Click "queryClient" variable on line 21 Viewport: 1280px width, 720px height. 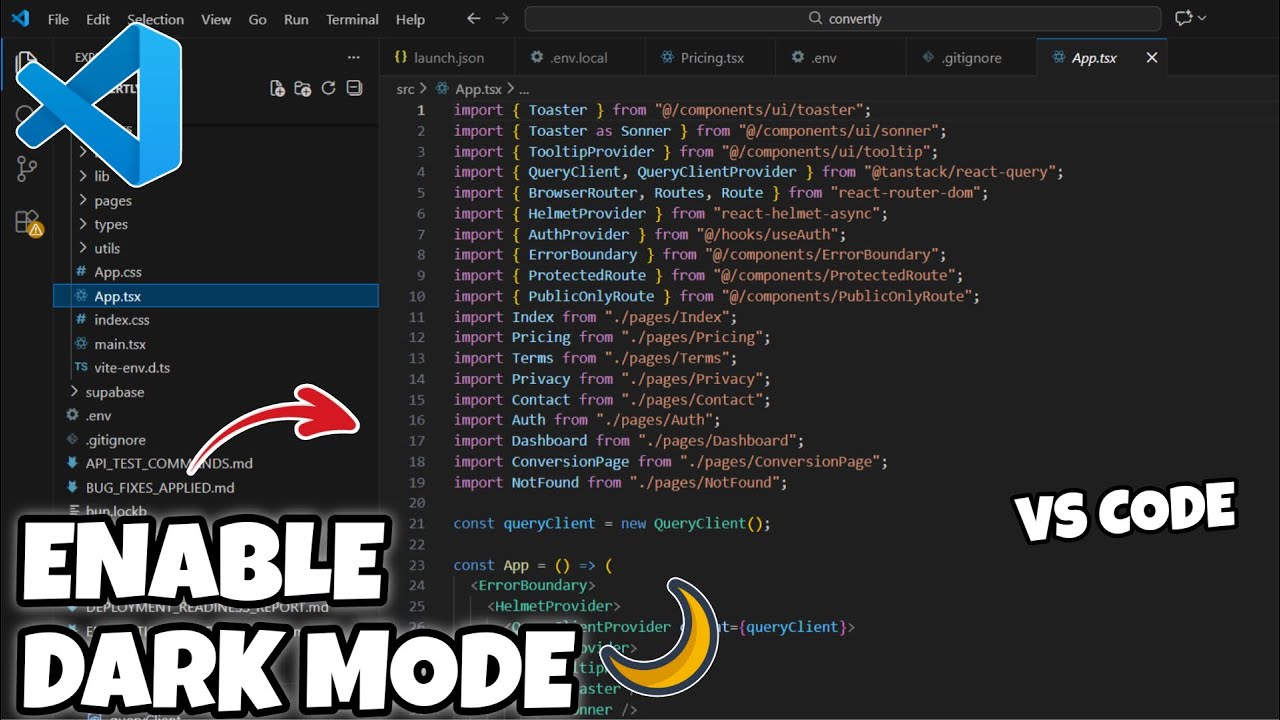(549, 524)
